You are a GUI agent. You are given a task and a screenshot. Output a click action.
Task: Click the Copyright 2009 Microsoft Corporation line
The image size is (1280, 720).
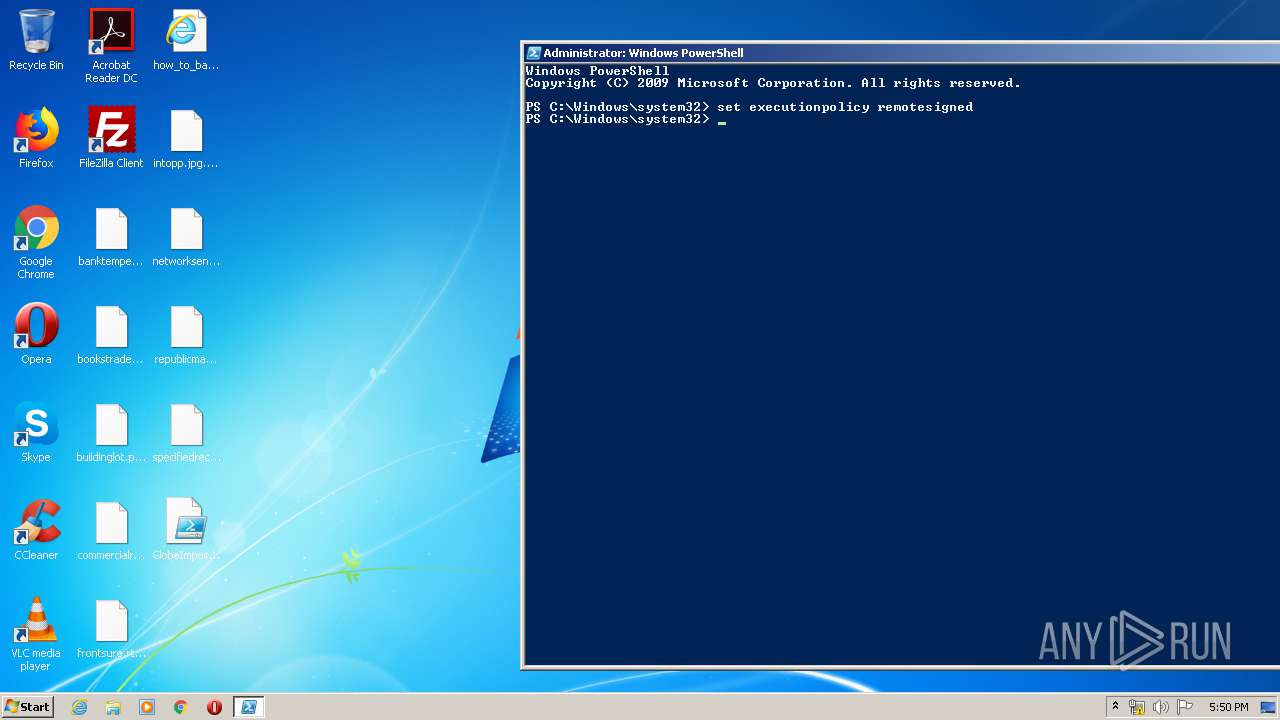pos(773,83)
